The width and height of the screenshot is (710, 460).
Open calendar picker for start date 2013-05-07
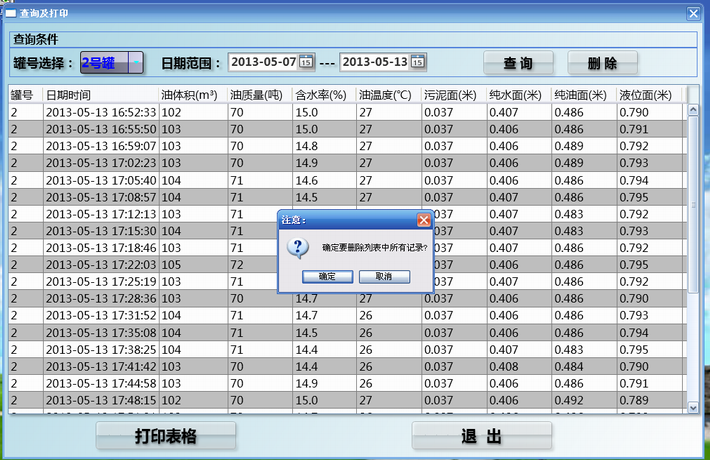(306, 62)
